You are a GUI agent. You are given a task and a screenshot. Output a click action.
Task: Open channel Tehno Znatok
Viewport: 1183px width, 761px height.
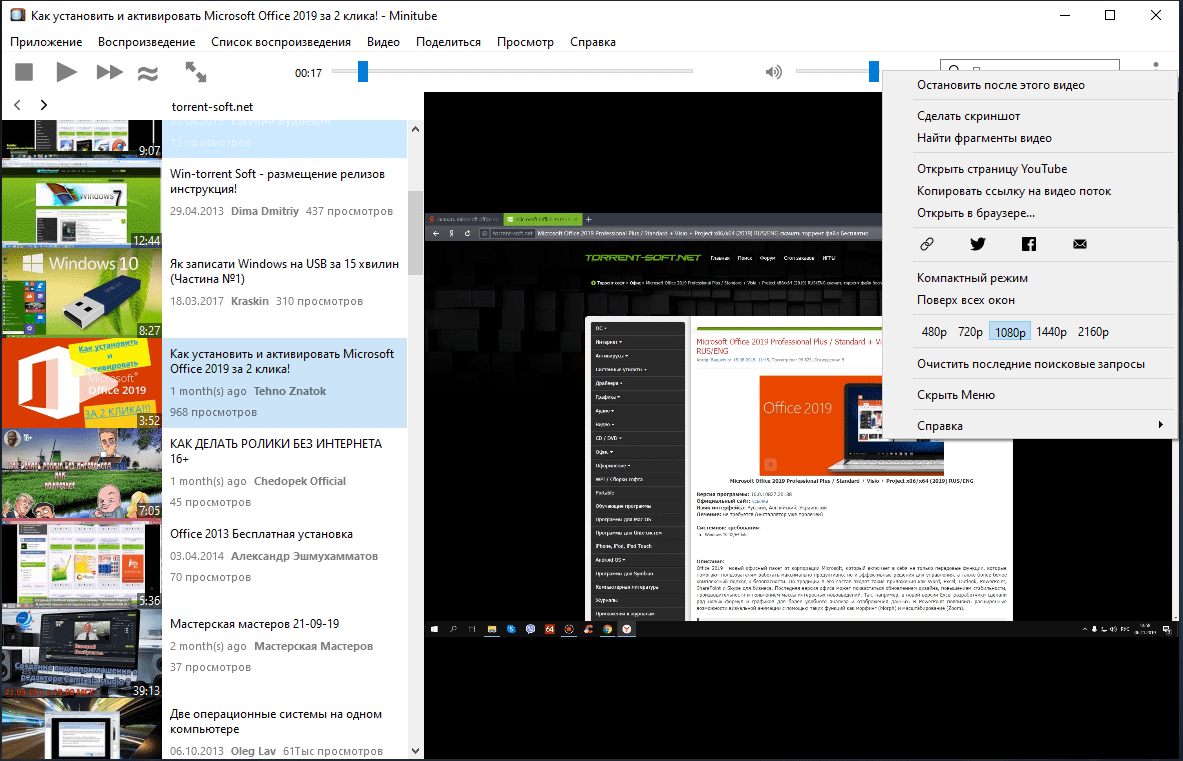click(290, 391)
